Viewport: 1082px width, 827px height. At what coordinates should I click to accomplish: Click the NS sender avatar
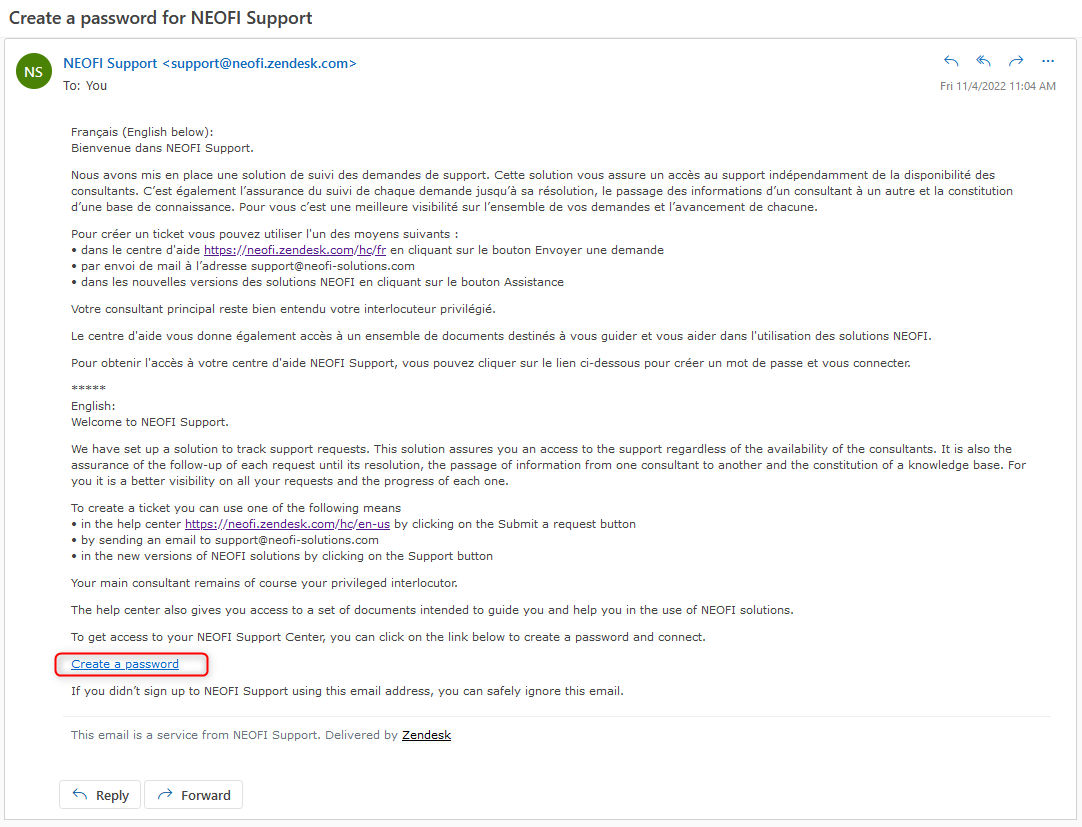coord(34,71)
